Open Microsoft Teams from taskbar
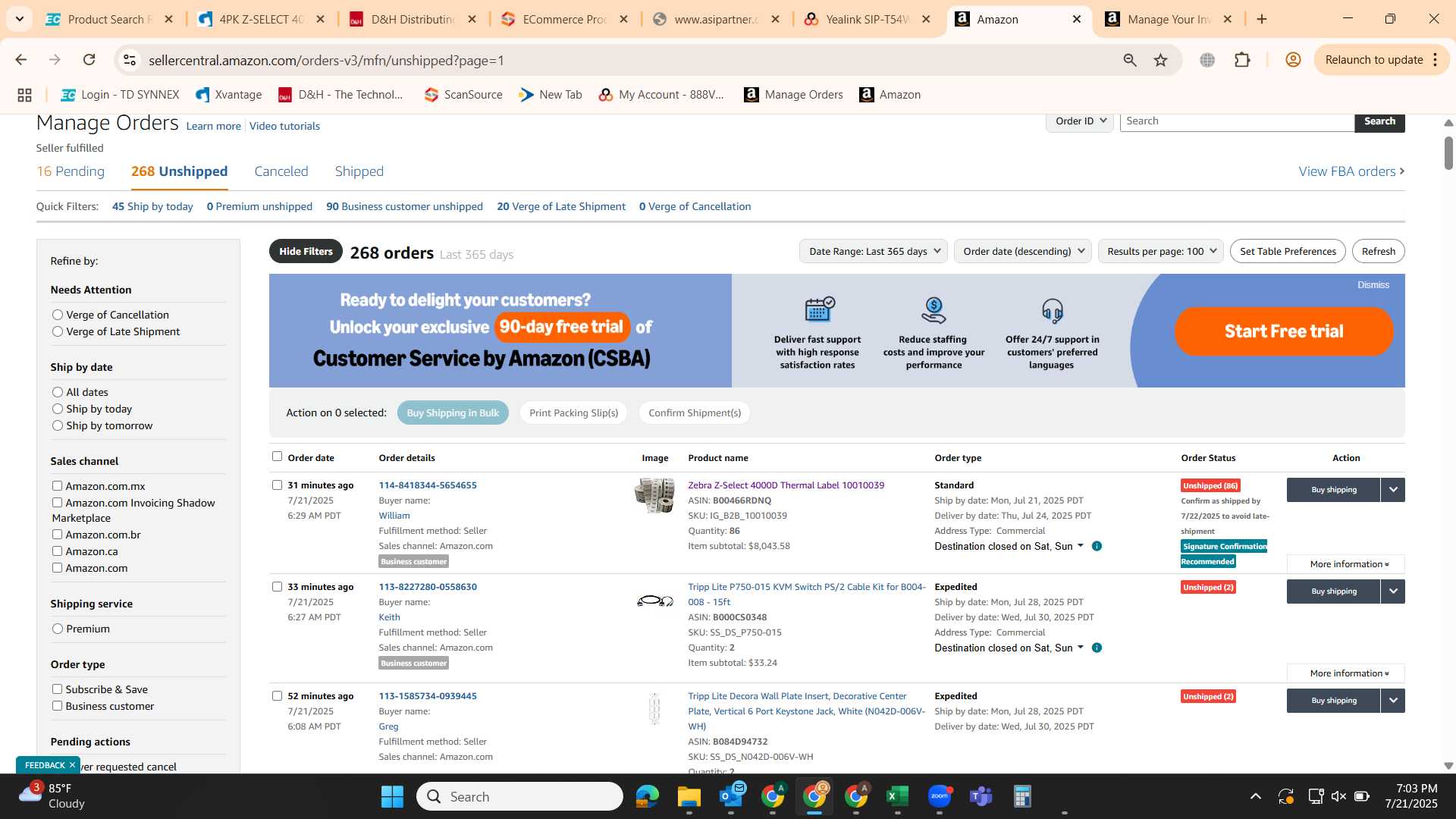The image size is (1456, 819). point(981,796)
